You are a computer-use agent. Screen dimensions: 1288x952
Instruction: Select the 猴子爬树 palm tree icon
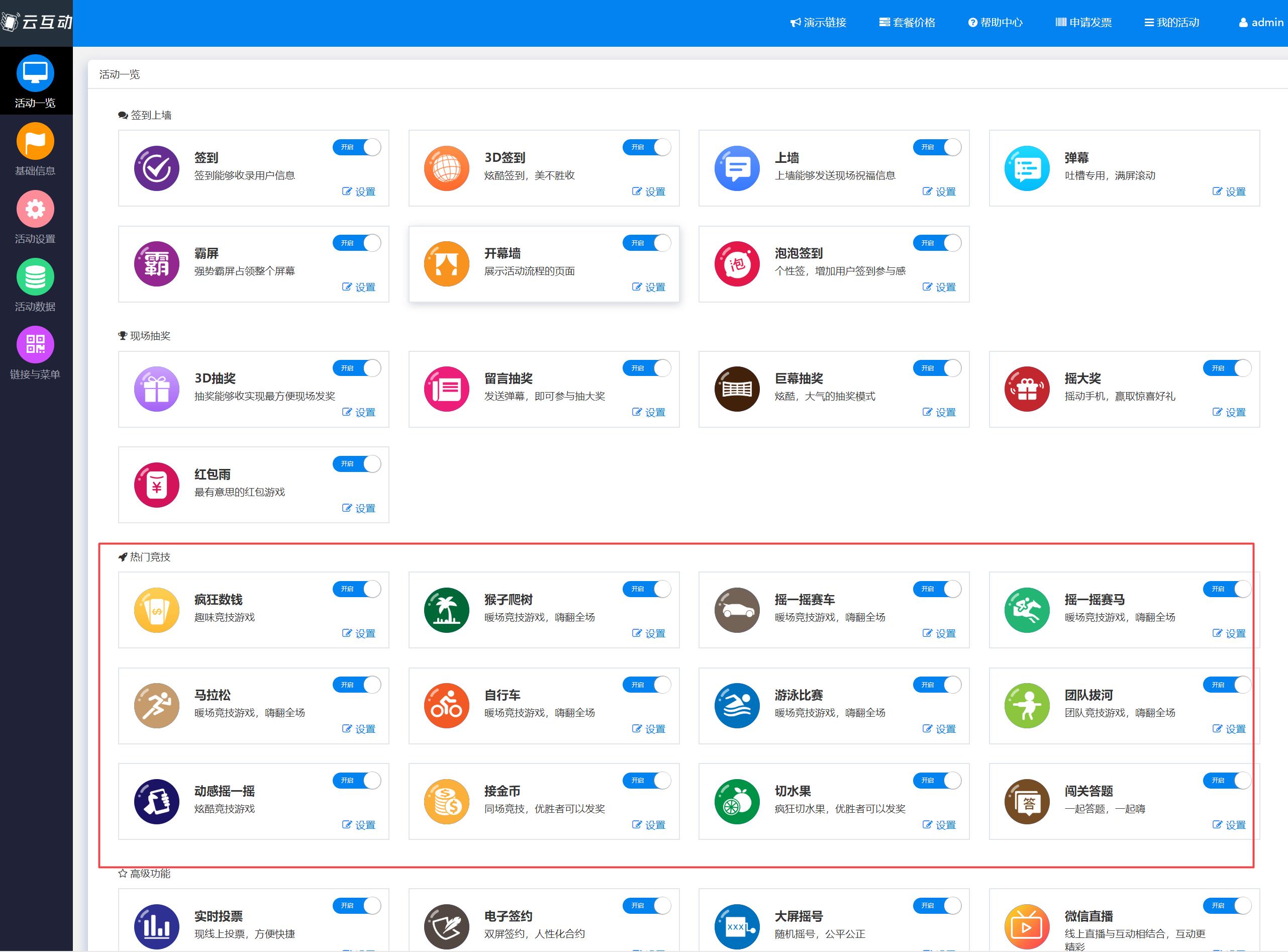click(x=446, y=610)
